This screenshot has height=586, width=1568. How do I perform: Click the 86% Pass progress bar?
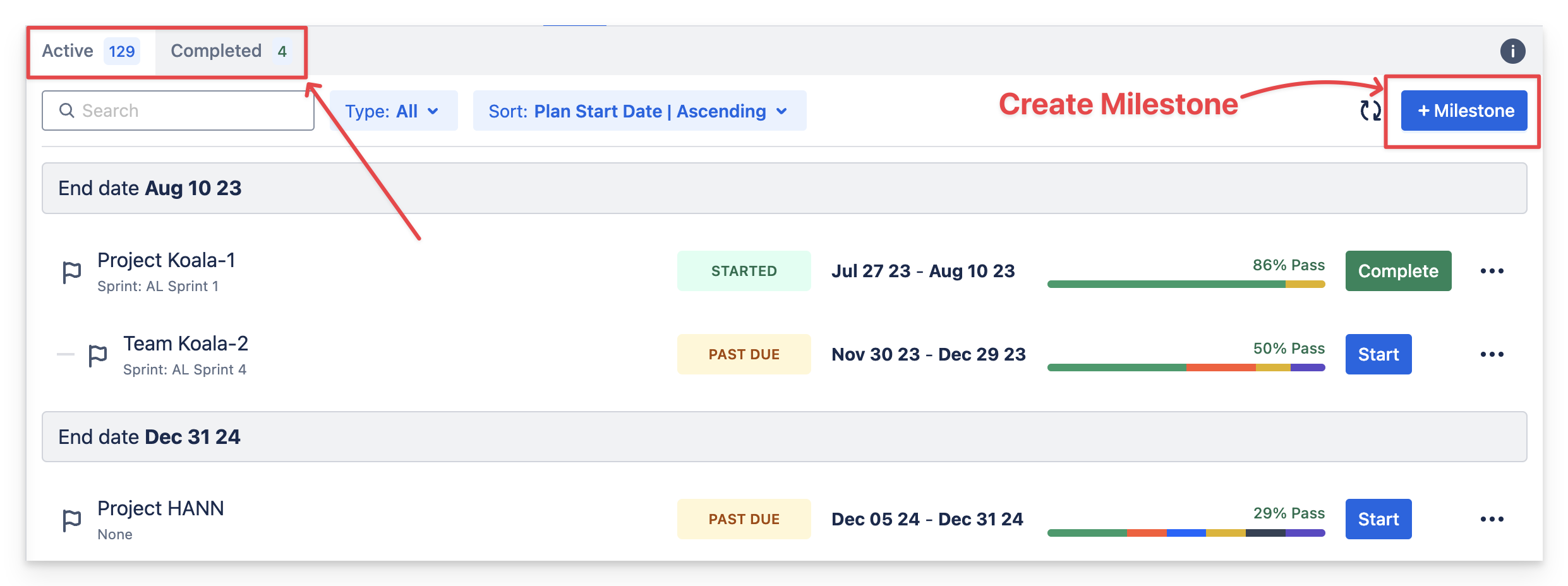coord(1185,284)
